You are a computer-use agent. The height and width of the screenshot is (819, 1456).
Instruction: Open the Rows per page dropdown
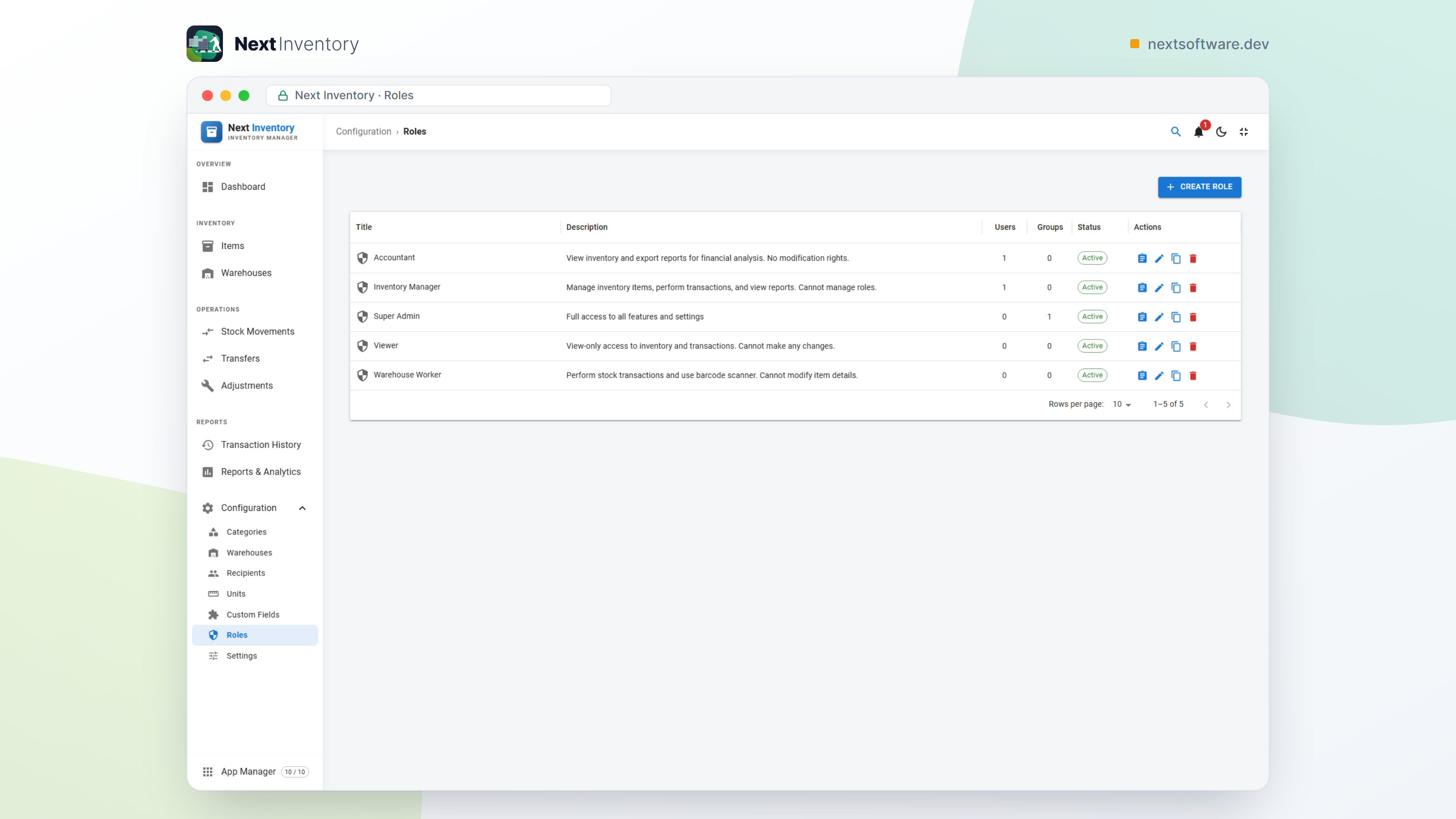click(x=1122, y=404)
